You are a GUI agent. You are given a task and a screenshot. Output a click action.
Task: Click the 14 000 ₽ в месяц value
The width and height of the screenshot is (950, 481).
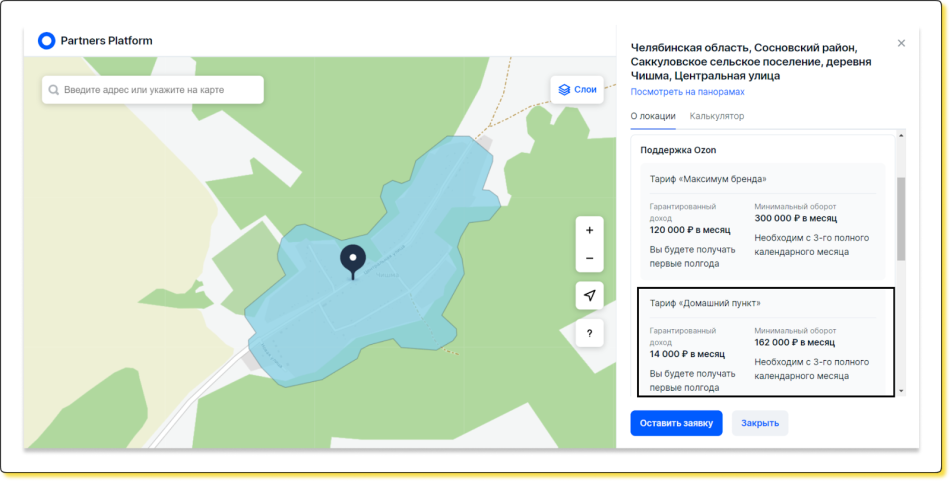pos(687,354)
